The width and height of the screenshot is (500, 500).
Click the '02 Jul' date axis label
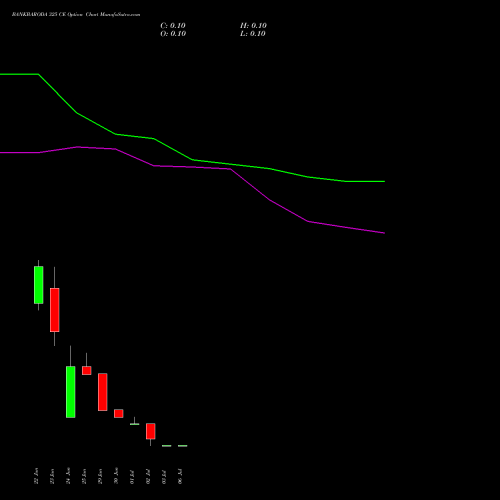coord(148,477)
